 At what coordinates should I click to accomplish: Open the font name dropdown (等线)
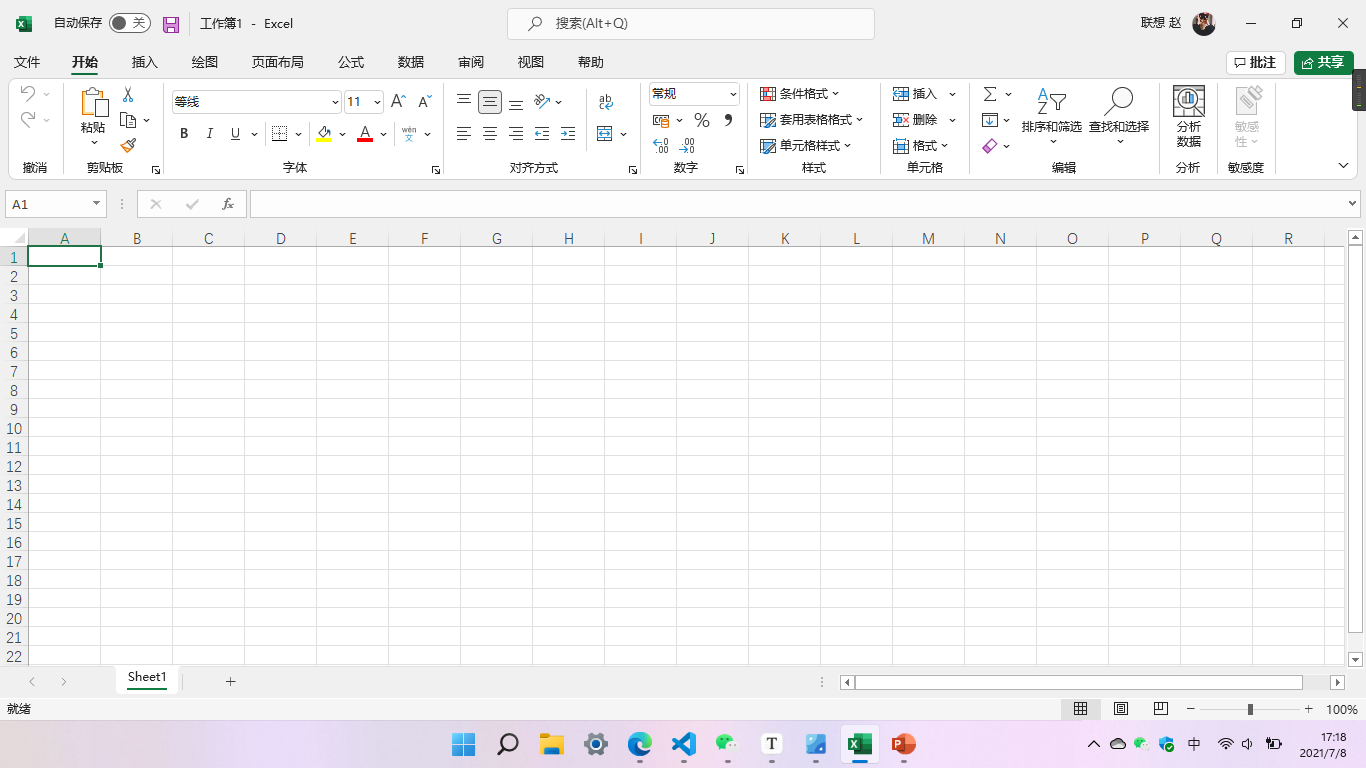pos(335,102)
